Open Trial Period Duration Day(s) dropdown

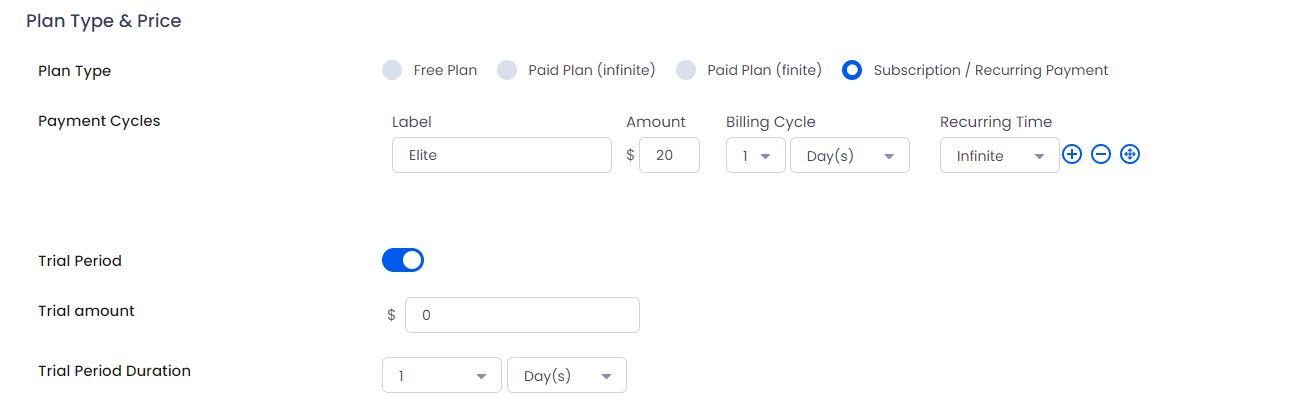coord(567,375)
